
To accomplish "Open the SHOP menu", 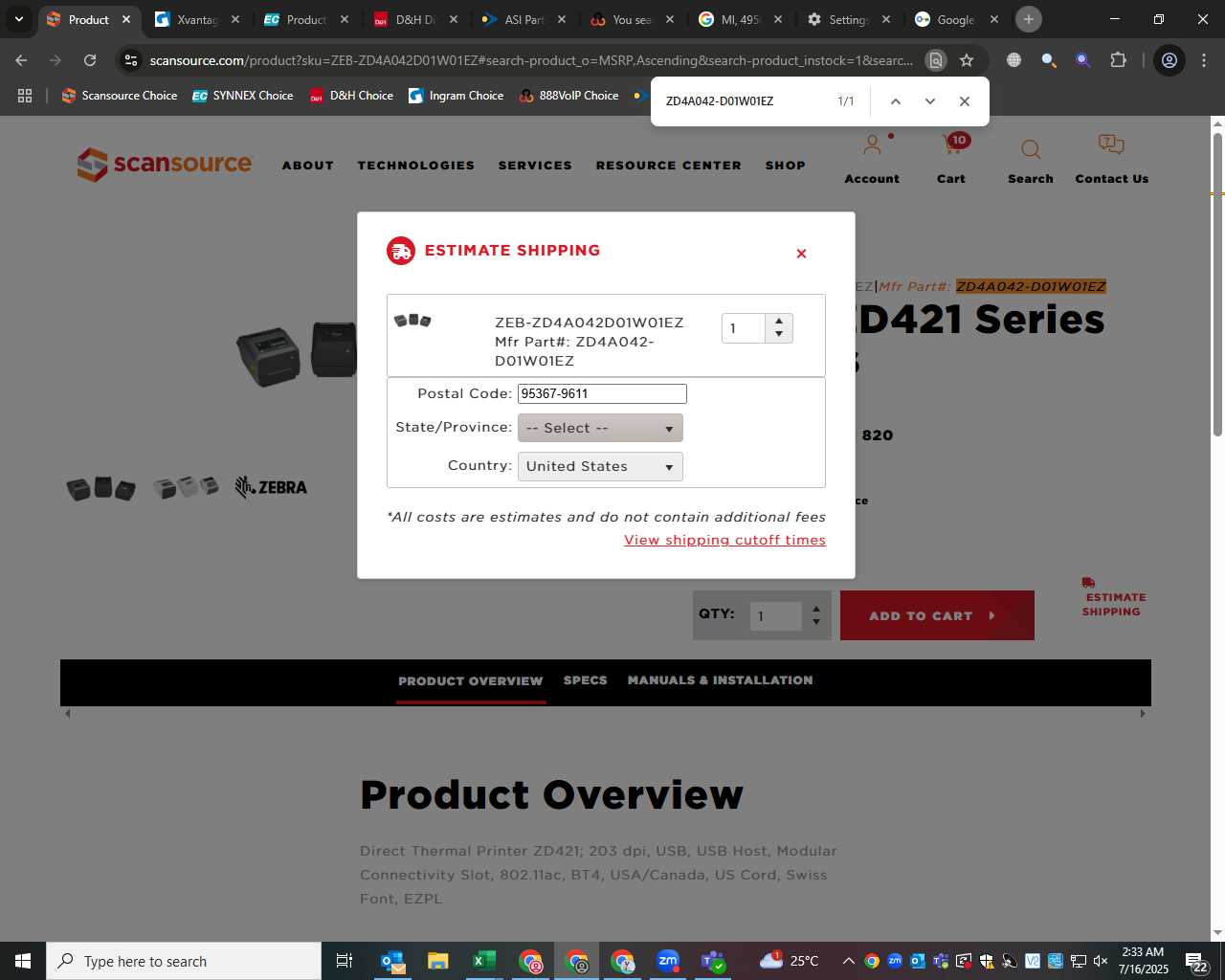I will [x=786, y=166].
